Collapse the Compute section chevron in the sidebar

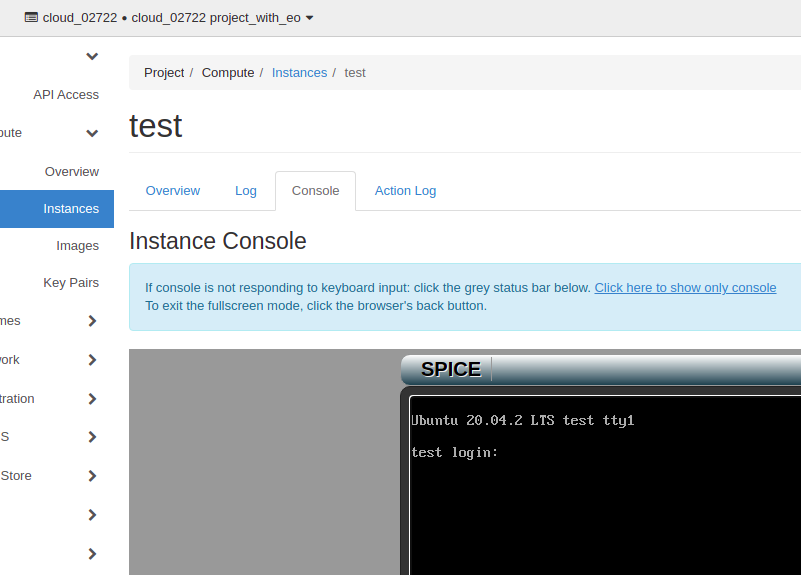(92, 133)
